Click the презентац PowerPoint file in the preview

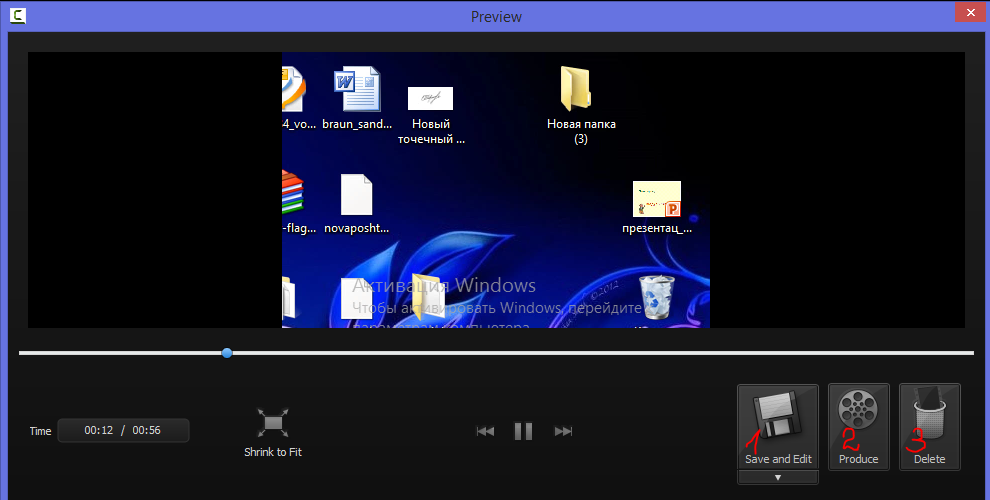pyautogui.click(x=657, y=207)
